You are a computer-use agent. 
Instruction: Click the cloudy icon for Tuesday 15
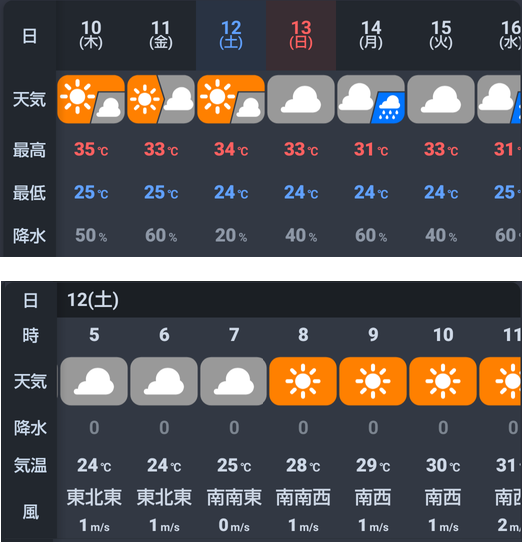(441, 99)
